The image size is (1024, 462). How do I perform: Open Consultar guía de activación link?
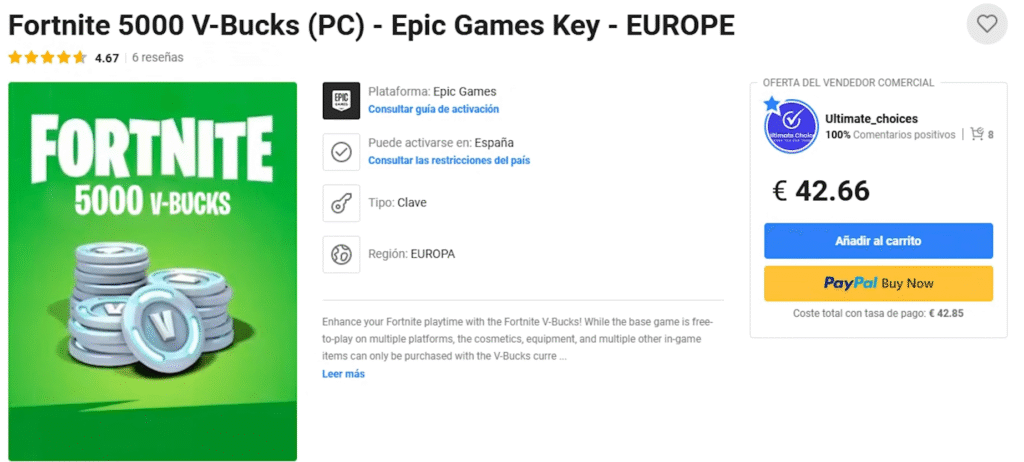(x=434, y=109)
